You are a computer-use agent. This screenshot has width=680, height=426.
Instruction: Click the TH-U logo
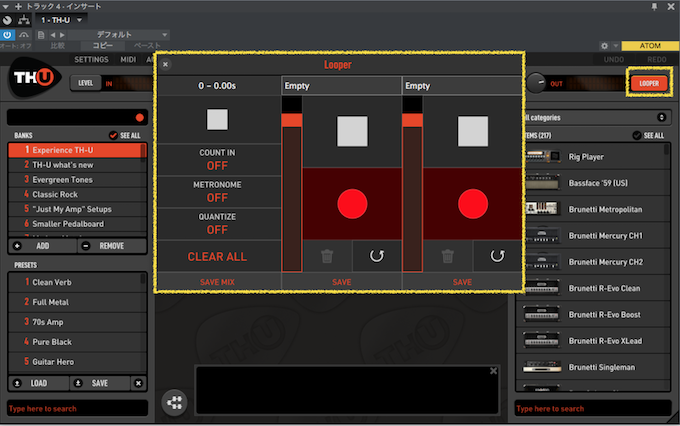point(34,78)
